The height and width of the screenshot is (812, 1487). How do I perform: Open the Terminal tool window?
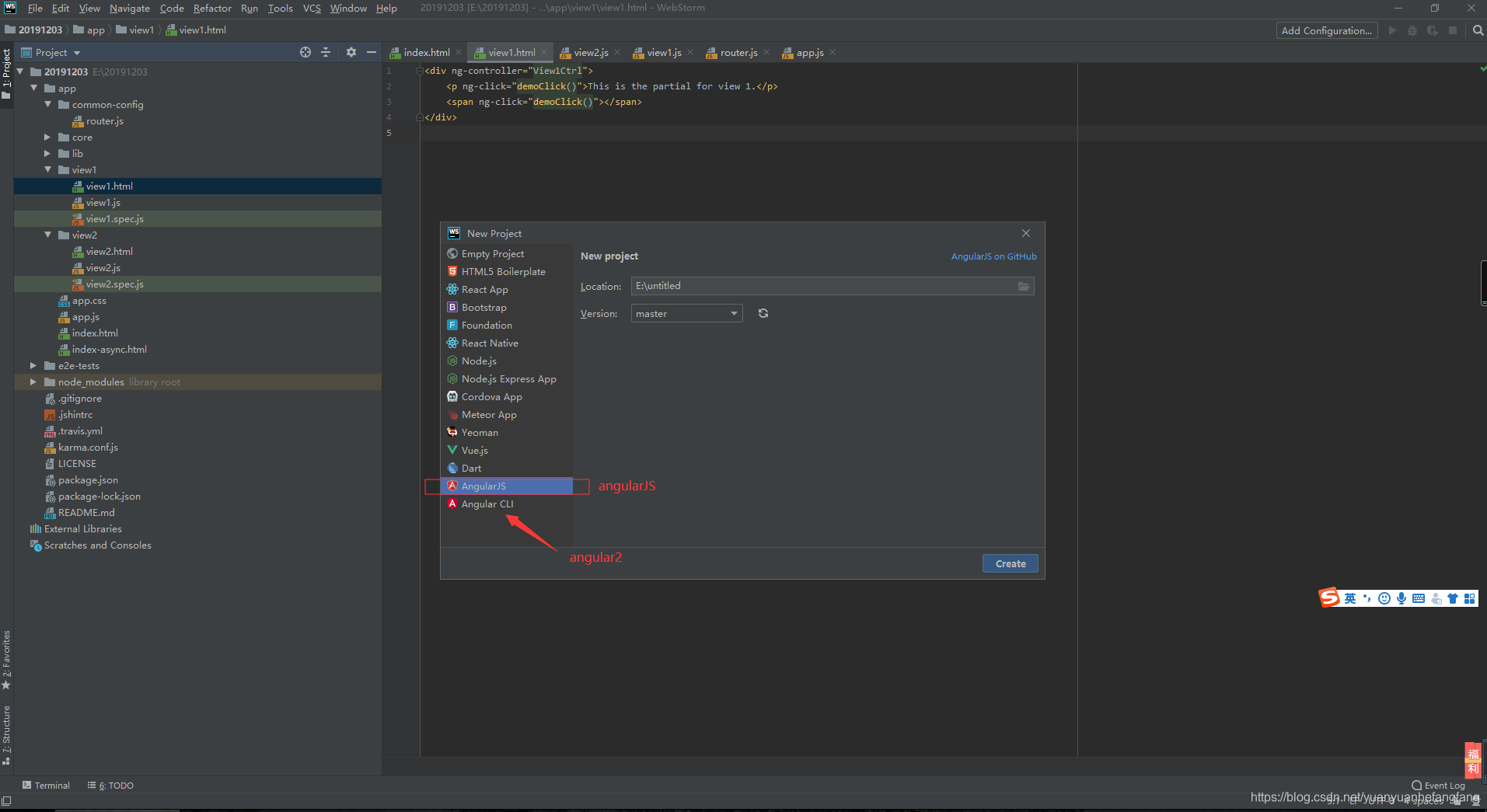[47, 786]
